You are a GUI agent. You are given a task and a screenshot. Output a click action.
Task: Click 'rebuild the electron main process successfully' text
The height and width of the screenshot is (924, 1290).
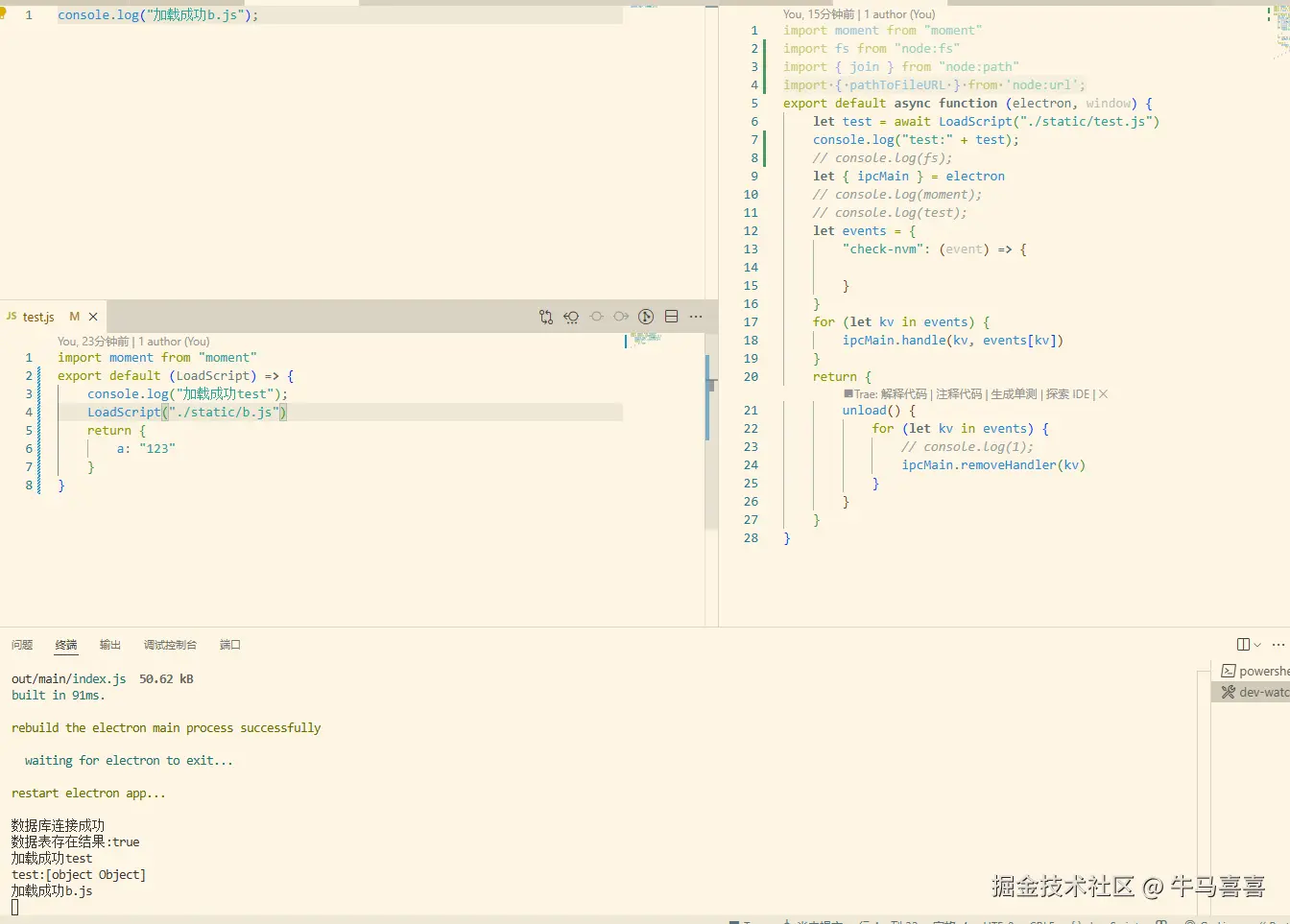pyautogui.click(x=166, y=728)
